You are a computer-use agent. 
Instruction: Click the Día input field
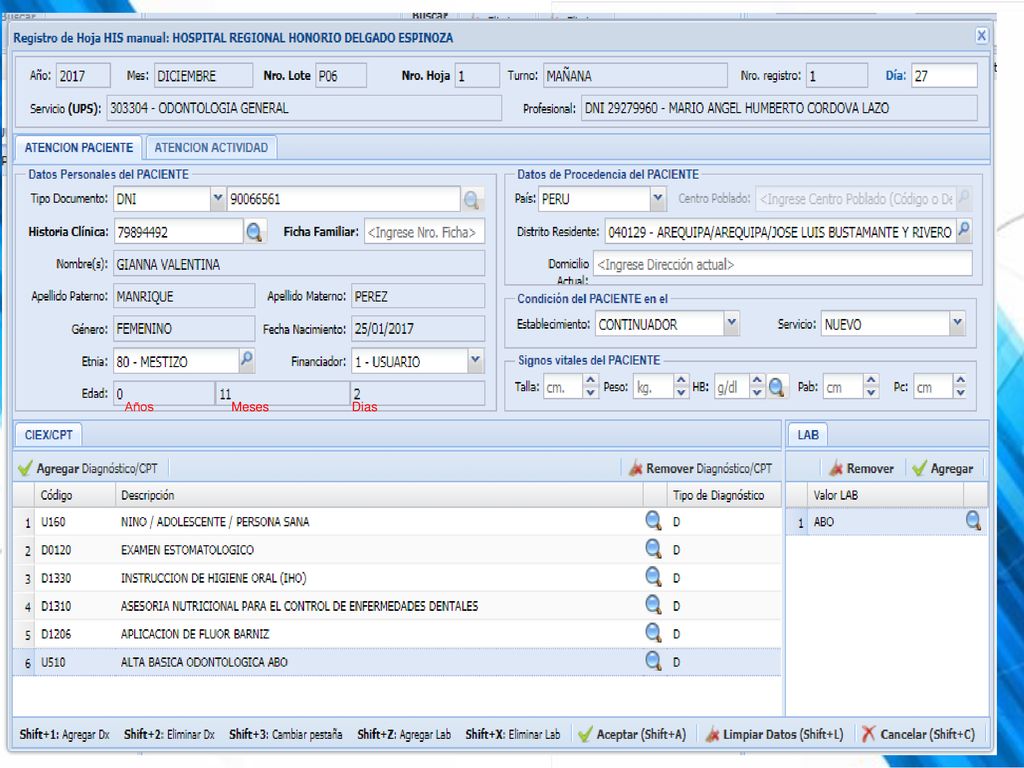point(944,76)
